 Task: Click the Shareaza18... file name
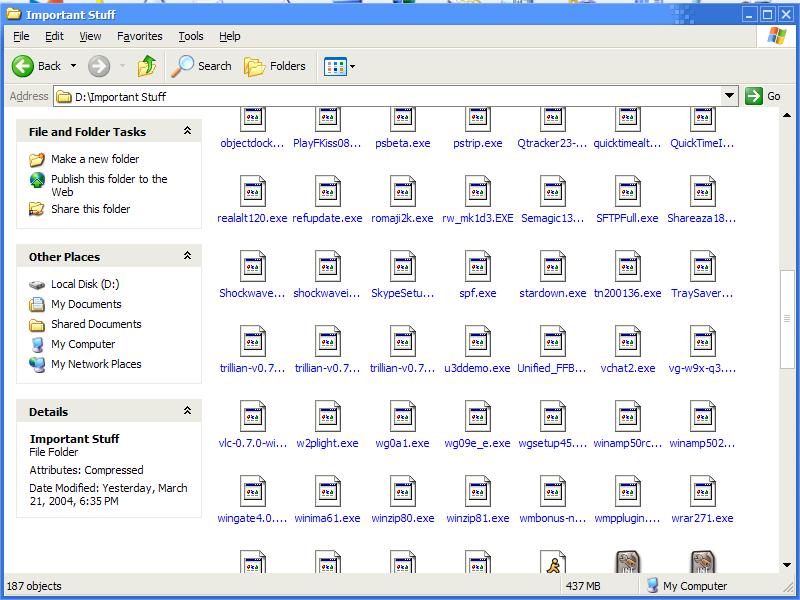coord(702,218)
